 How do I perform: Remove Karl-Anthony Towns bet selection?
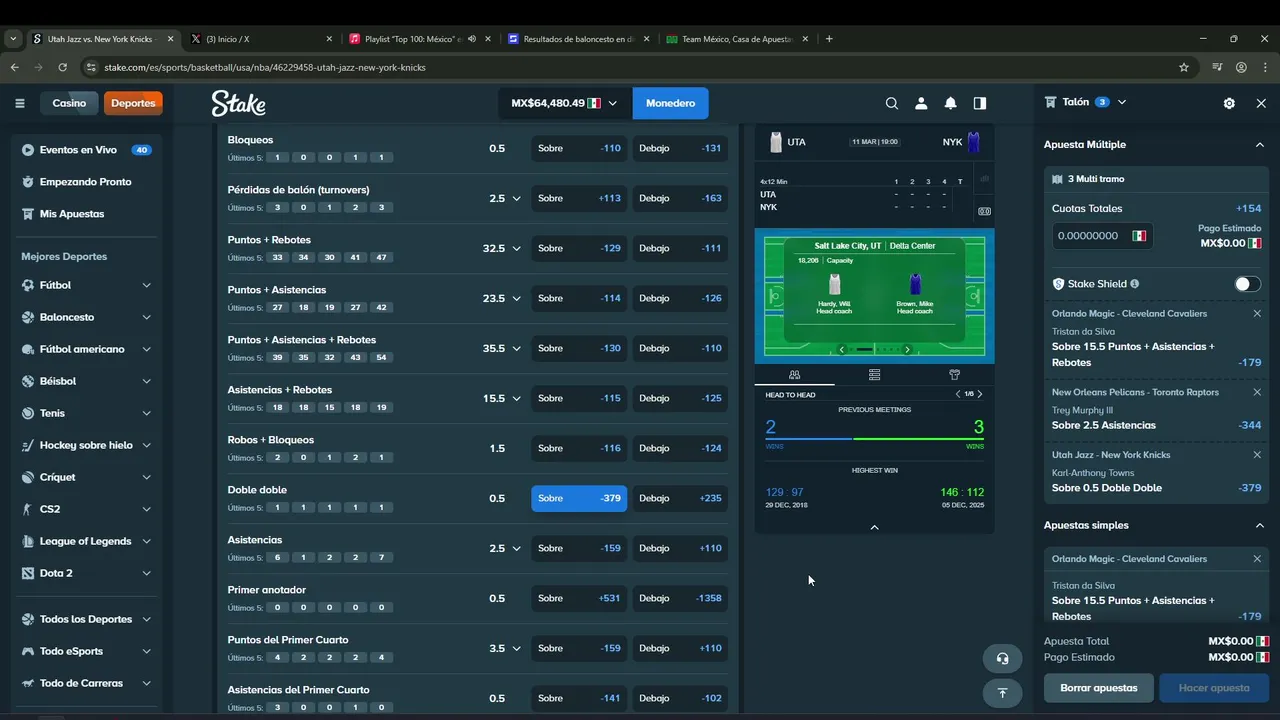click(1257, 454)
